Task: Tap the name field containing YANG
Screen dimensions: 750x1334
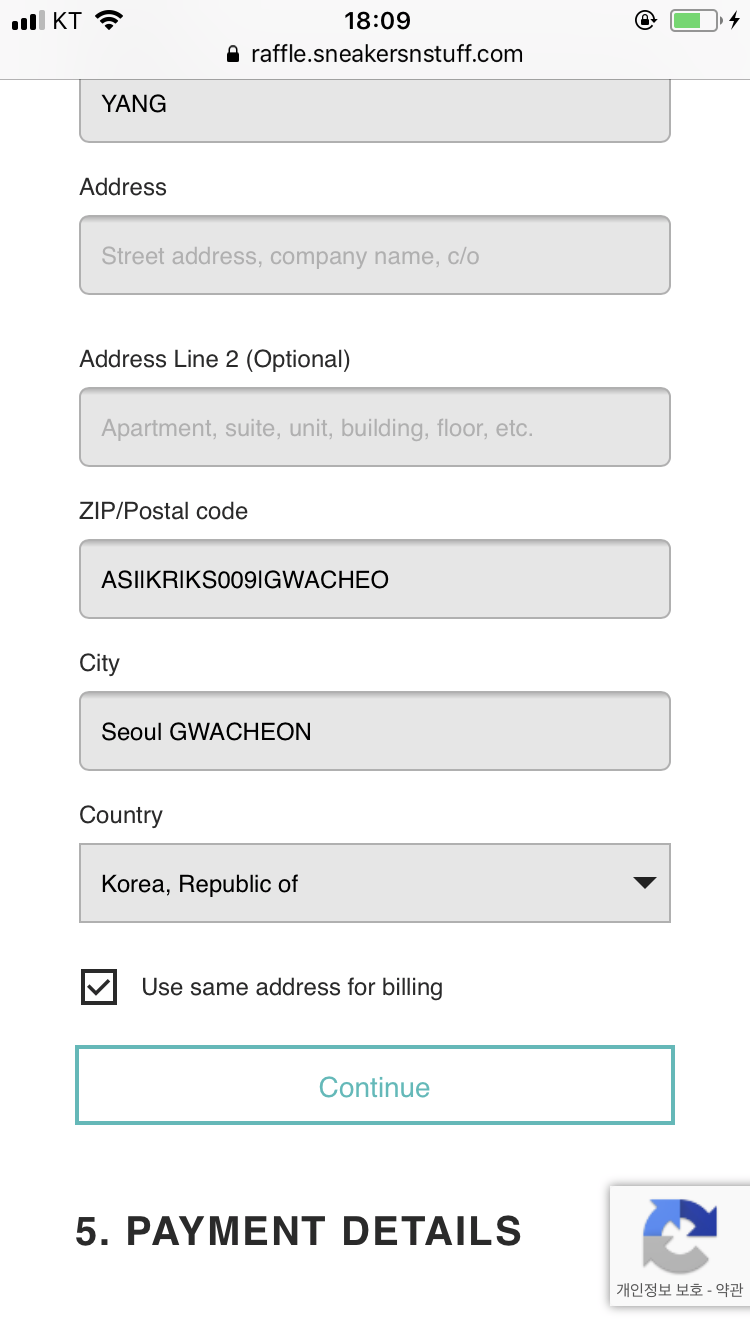Action: click(375, 110)
